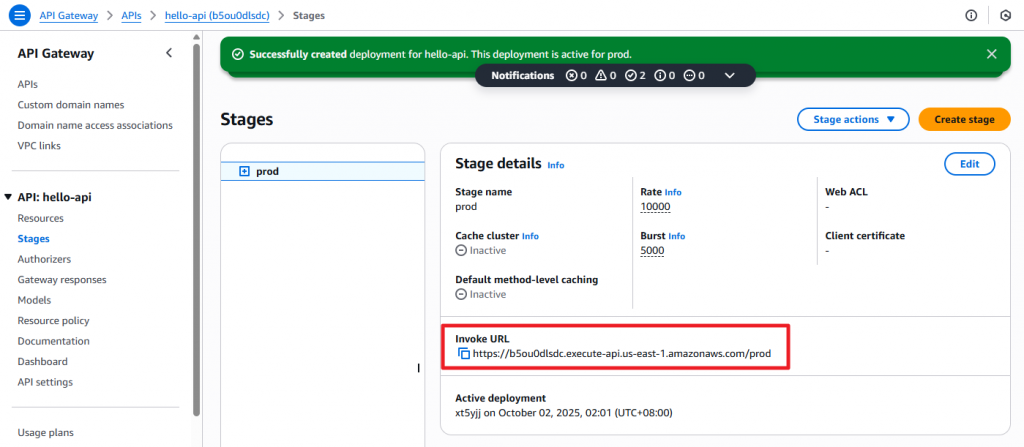
Task: Dismiss the green success banner
Action: (991, 54)
